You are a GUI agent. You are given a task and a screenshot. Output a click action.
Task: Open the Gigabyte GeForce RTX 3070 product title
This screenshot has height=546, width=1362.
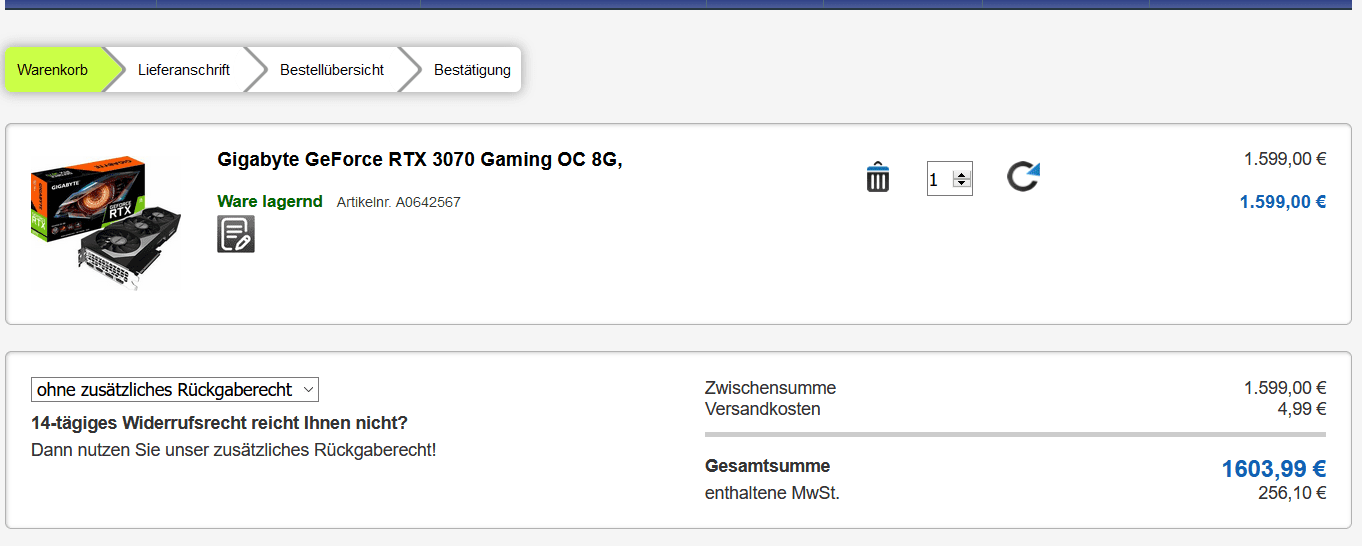[420, 159]
